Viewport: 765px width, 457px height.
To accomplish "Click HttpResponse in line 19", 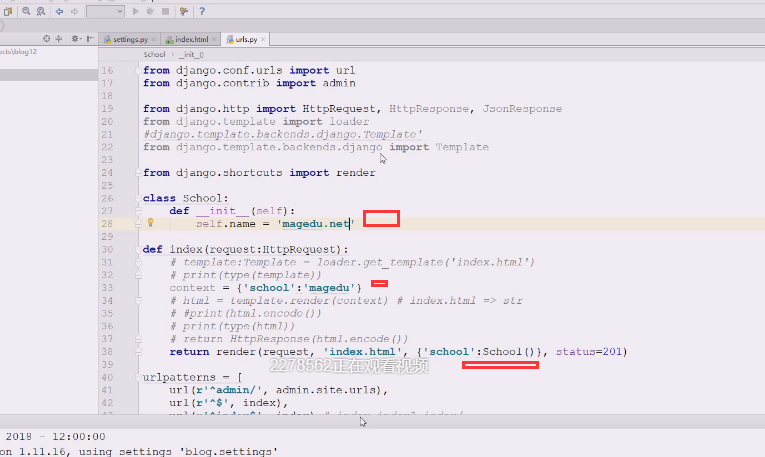I will point(429,109).
